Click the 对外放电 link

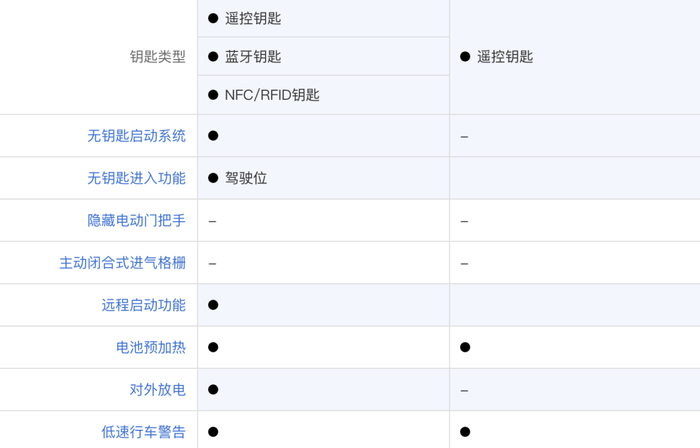click(x=157, y=390)
